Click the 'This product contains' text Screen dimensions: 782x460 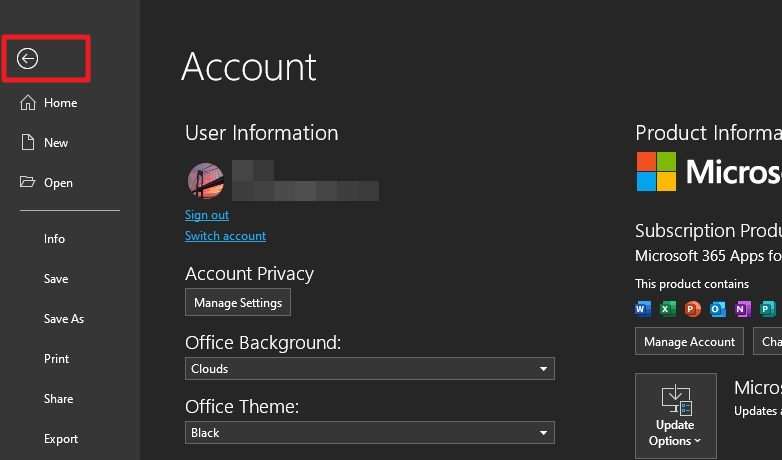[x=692, y=284]
